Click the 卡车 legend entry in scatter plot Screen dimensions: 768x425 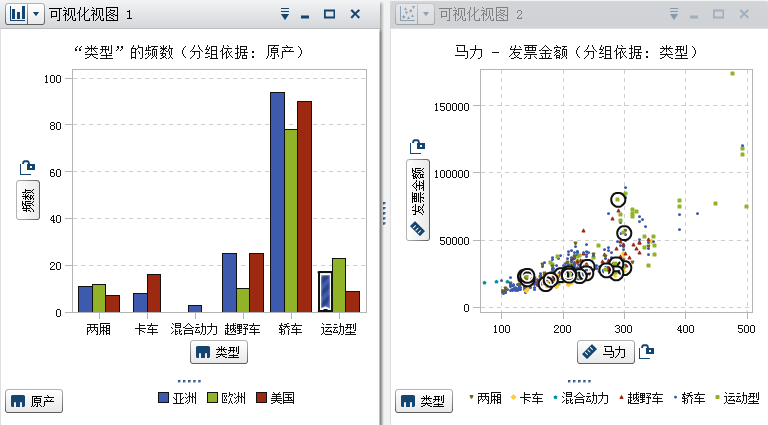tap(527, 398)
